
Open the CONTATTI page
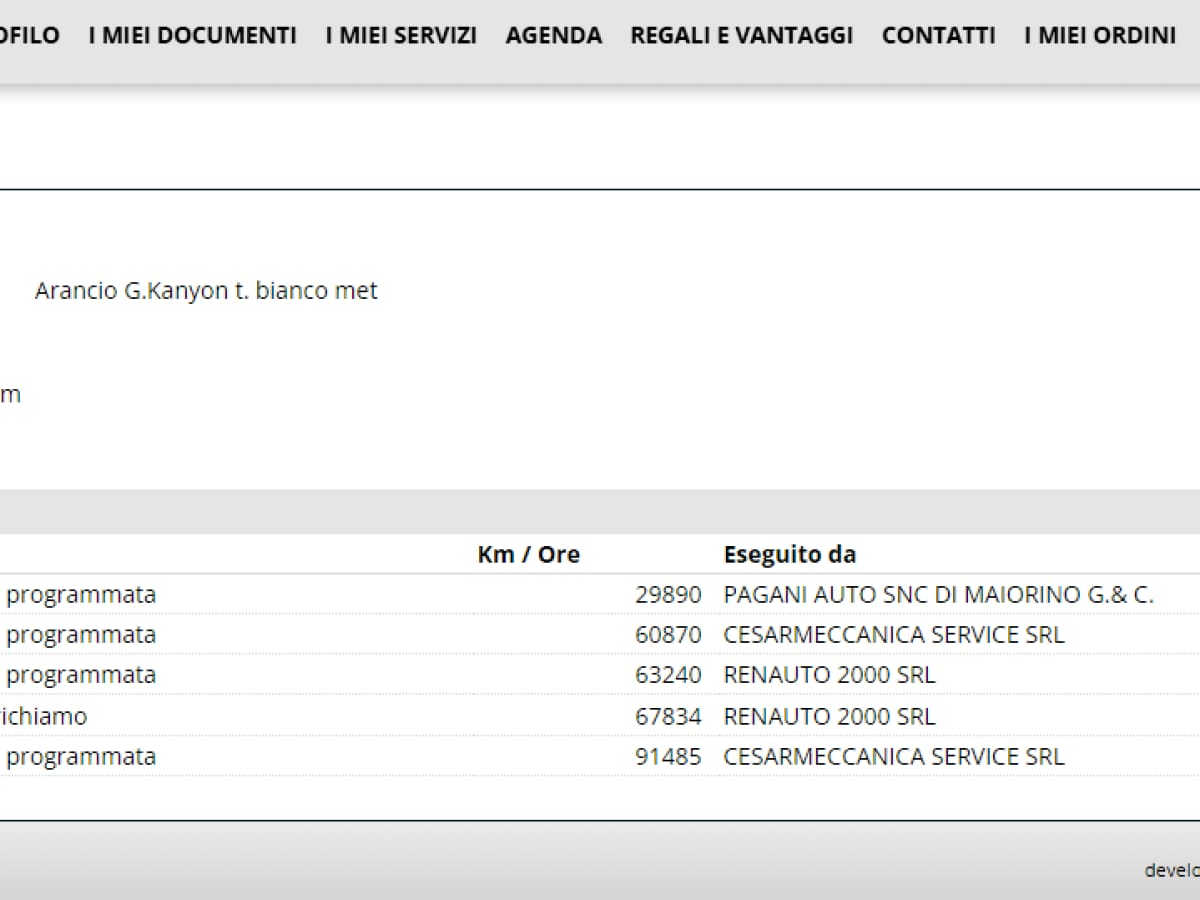(x=939, y=36)
